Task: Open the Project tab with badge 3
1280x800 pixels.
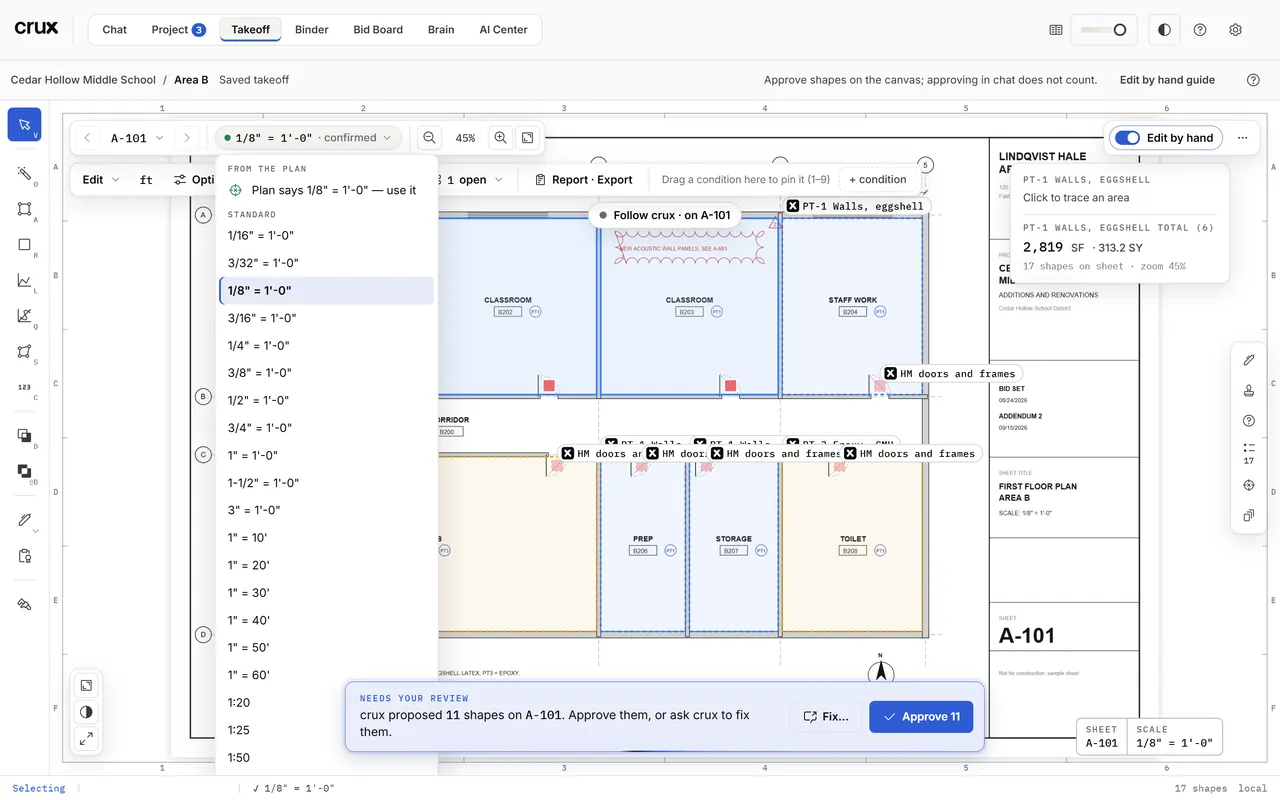Action: pos(178,30)
